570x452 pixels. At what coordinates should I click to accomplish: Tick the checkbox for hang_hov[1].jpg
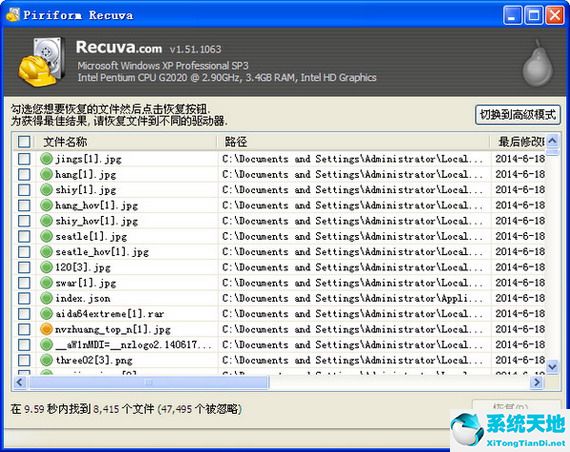(24, 205)
